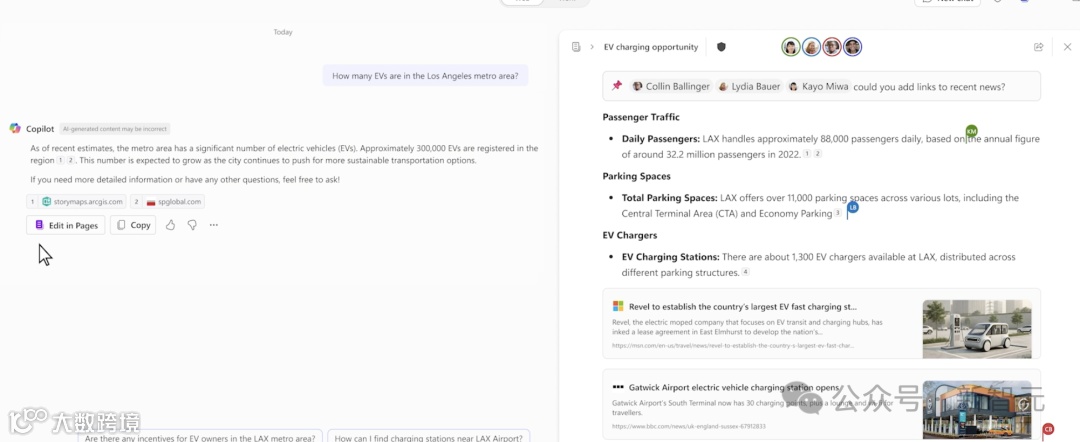Click the user question message bubble
This screenshot has height=442, width=1080.
tap(425, 76)
